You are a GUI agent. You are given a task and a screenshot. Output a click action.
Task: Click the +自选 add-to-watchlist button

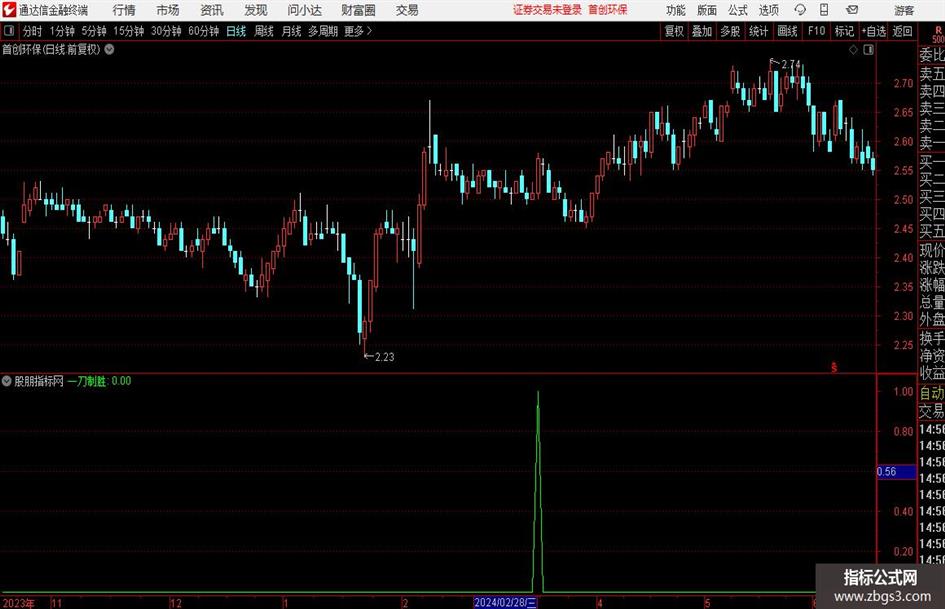[x=873, y=31]
